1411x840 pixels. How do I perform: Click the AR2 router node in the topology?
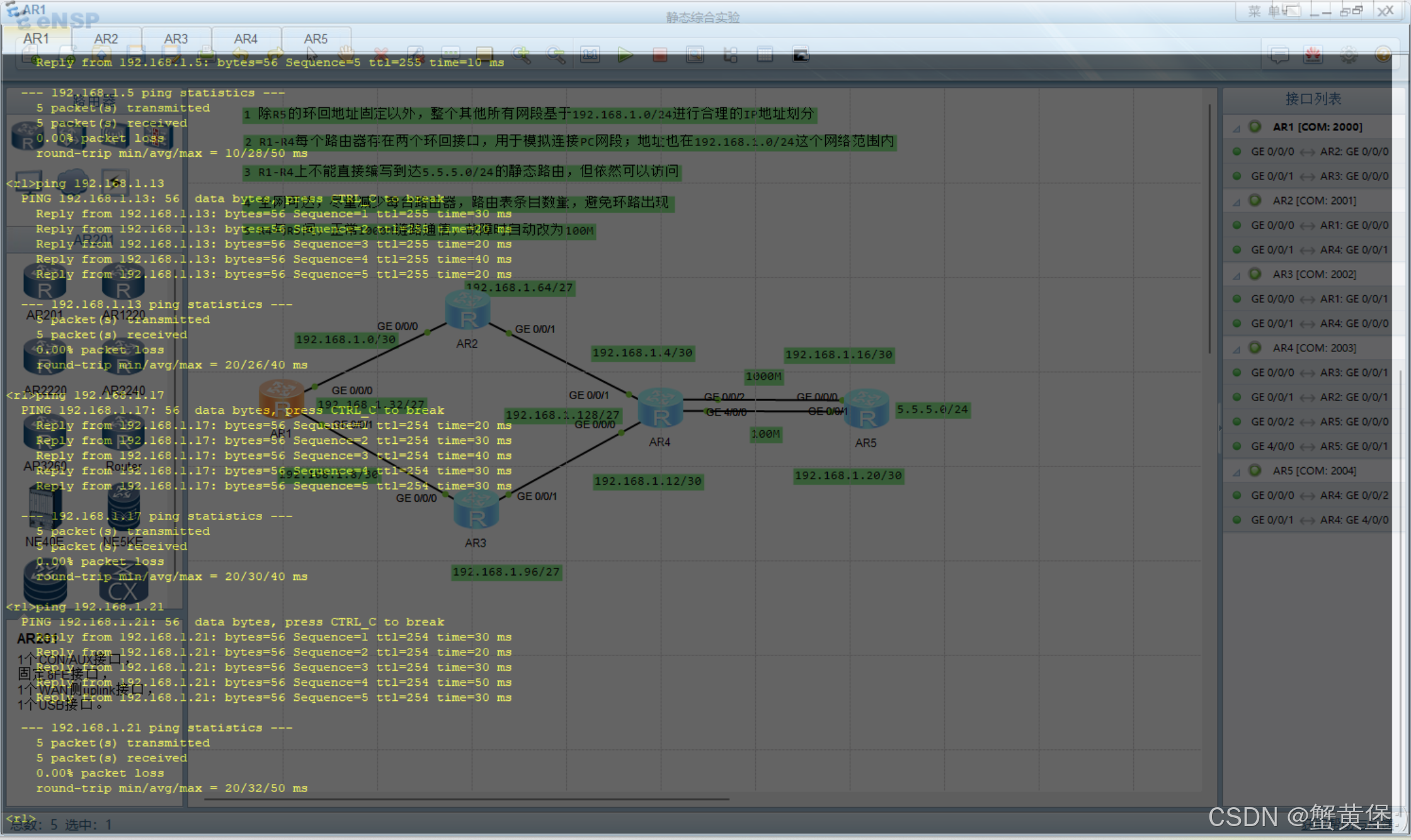point(467,310)
